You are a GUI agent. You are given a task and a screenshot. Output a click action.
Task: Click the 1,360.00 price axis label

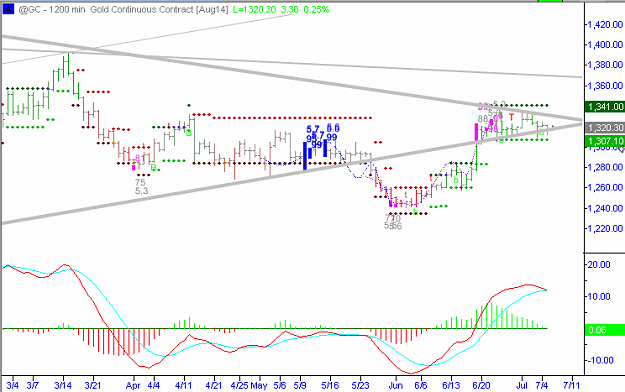click(x=605, y=86)
